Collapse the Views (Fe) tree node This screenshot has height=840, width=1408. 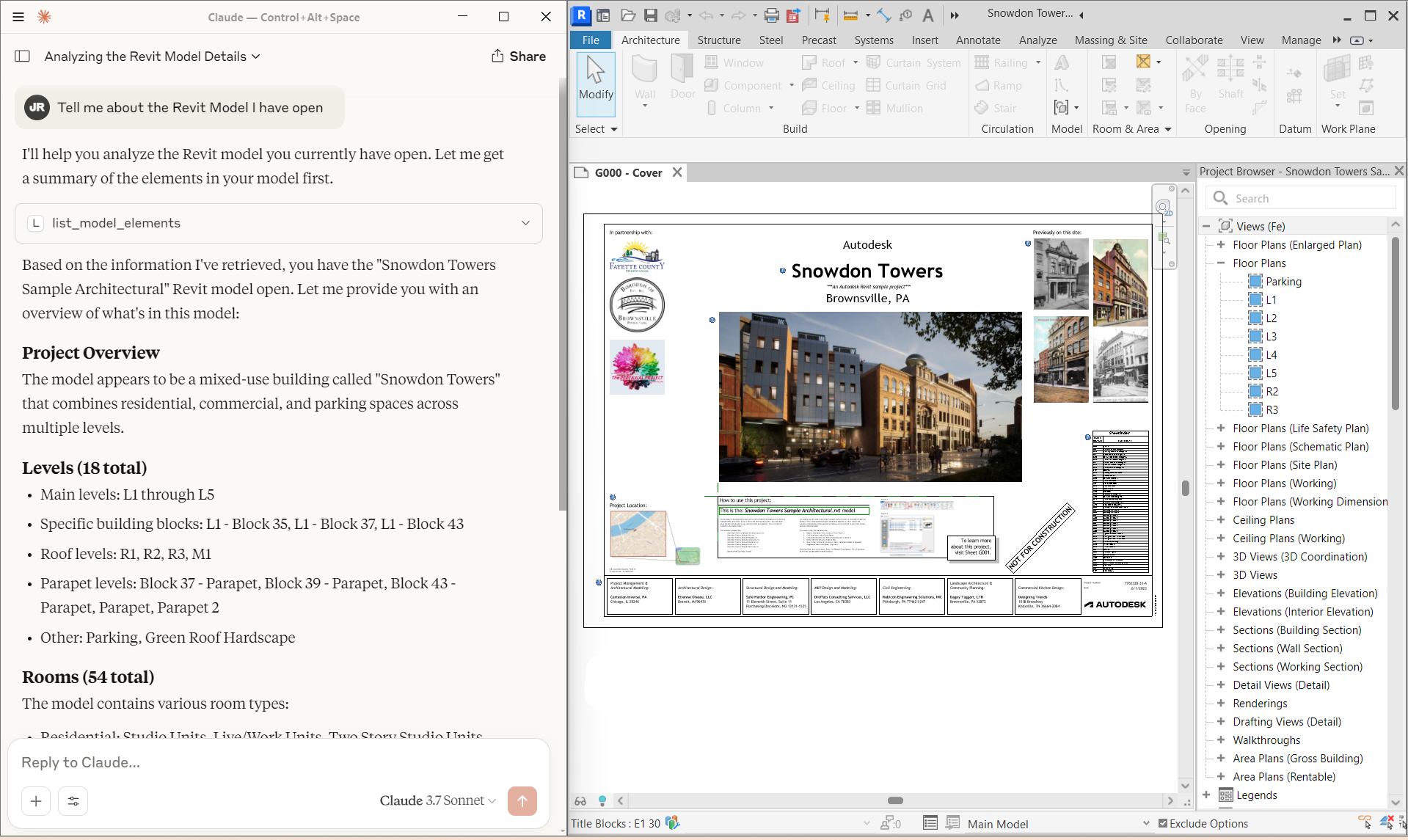[1206, 226]
